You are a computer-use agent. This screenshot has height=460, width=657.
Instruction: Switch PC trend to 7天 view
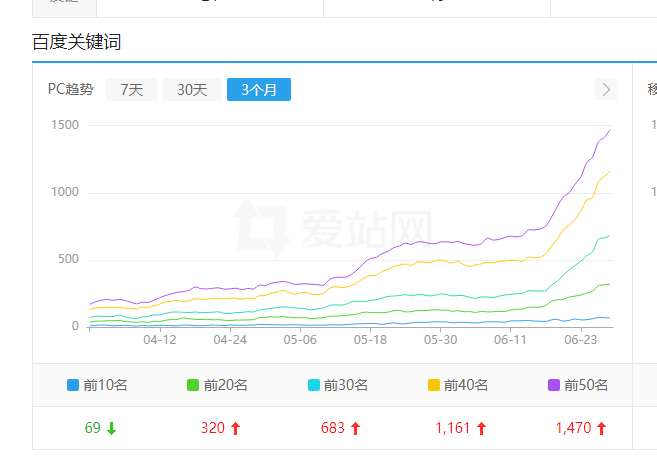pyautogui.click(x=132, y=90)
